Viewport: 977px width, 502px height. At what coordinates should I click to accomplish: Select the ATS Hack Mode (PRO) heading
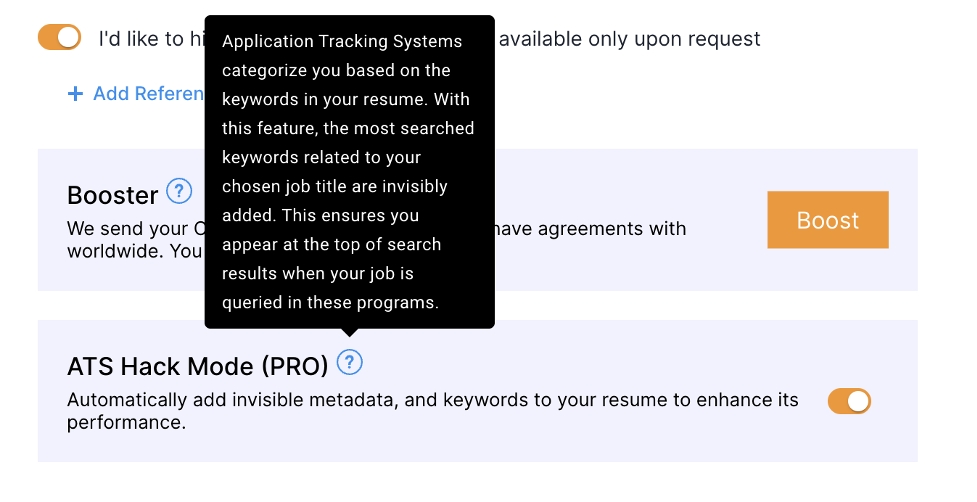point(197,367)
